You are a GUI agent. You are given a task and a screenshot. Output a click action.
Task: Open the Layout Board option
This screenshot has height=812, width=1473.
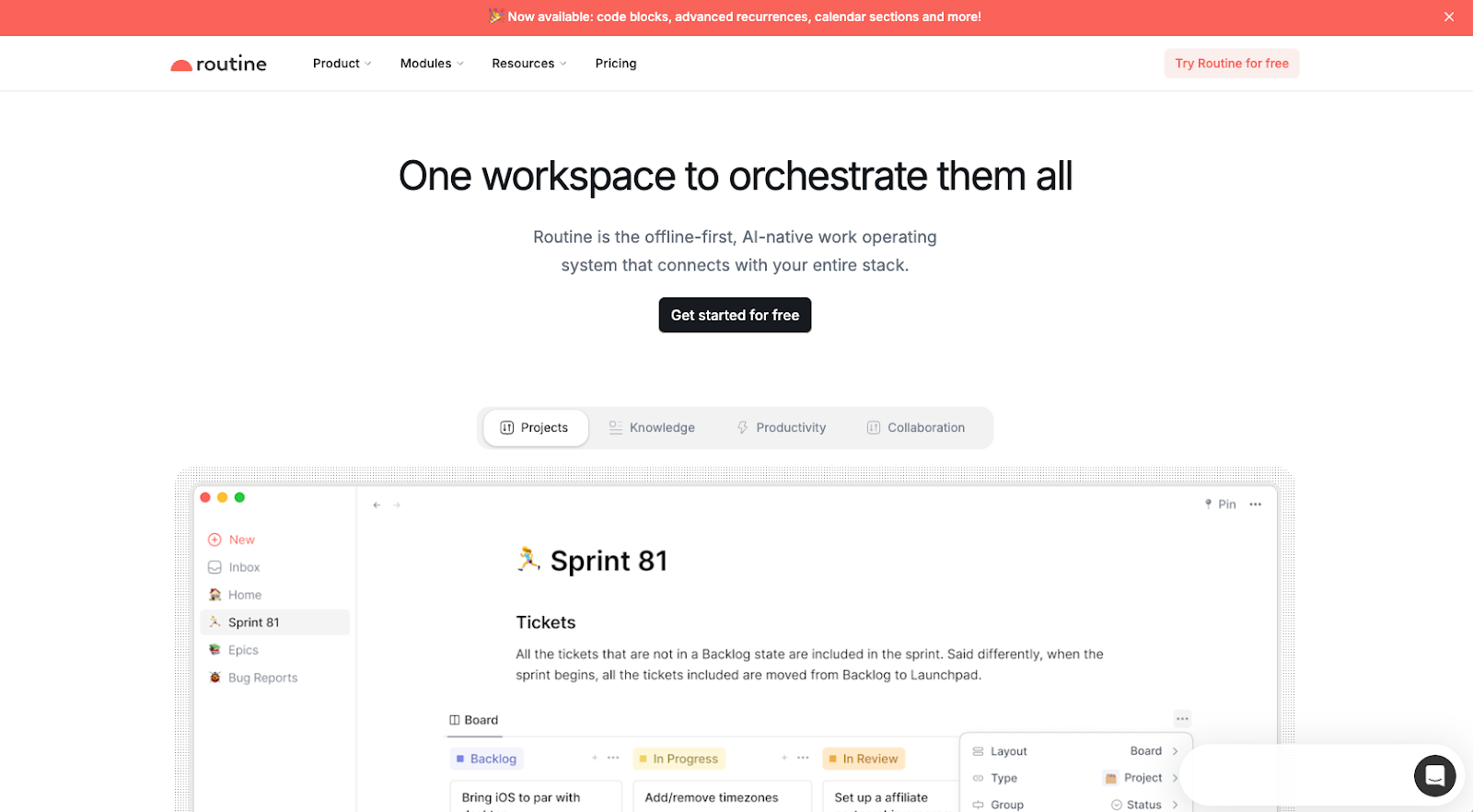[1075, 751]
